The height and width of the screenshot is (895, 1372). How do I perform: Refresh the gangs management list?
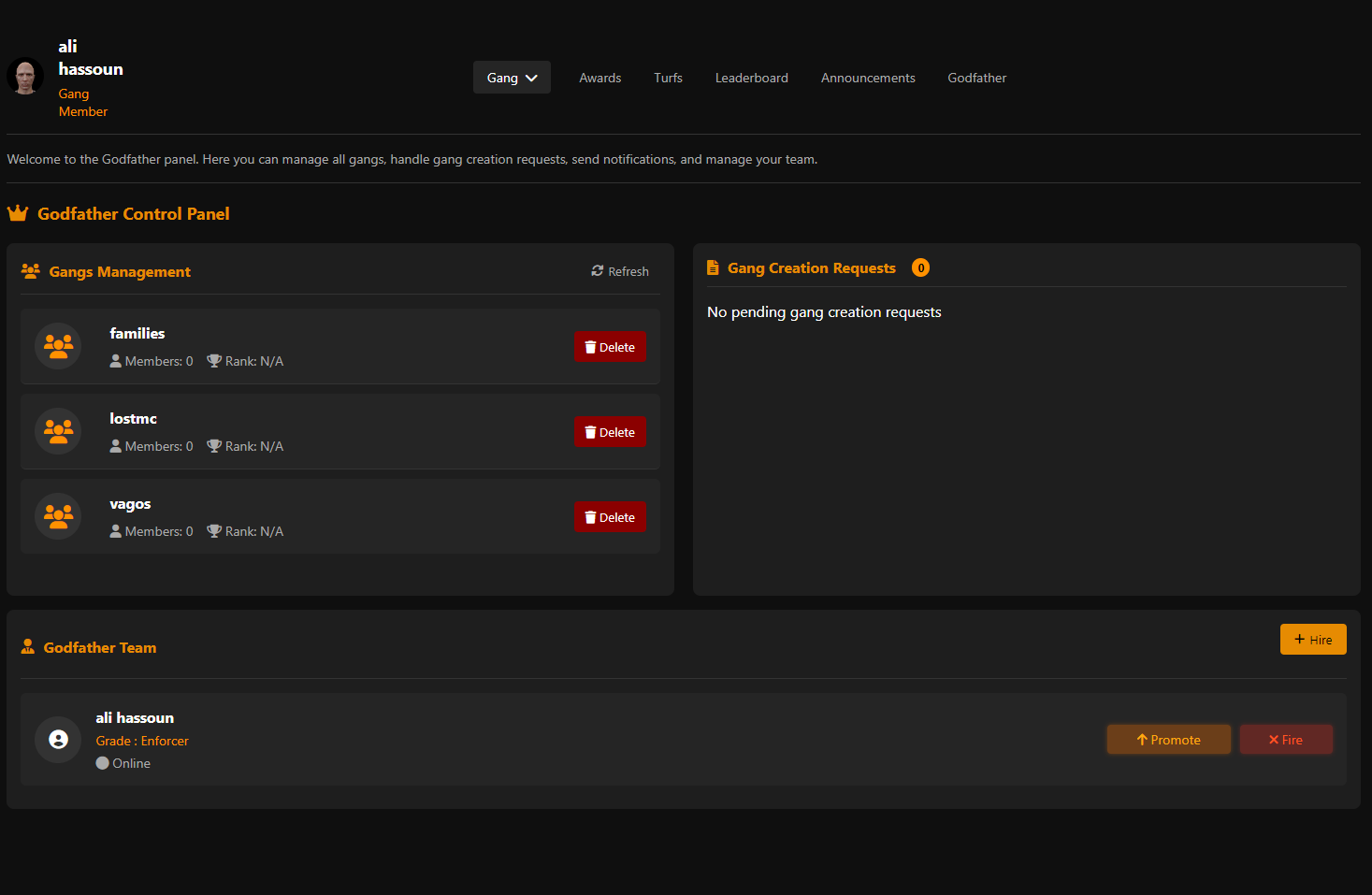tap(620, 271)
